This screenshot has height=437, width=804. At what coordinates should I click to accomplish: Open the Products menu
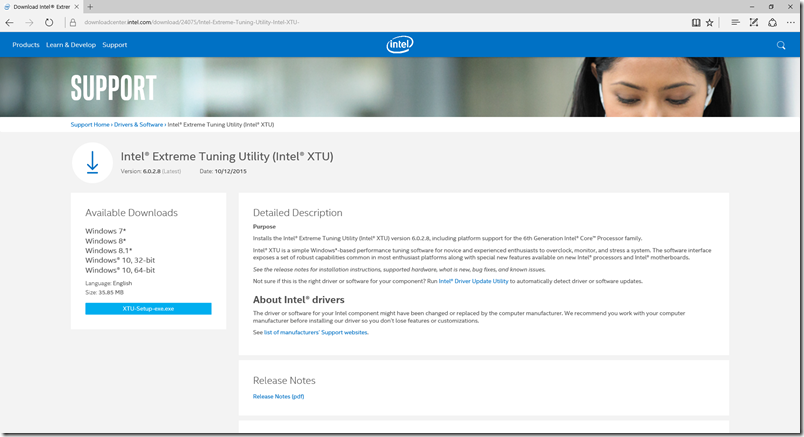click(26, 45)
